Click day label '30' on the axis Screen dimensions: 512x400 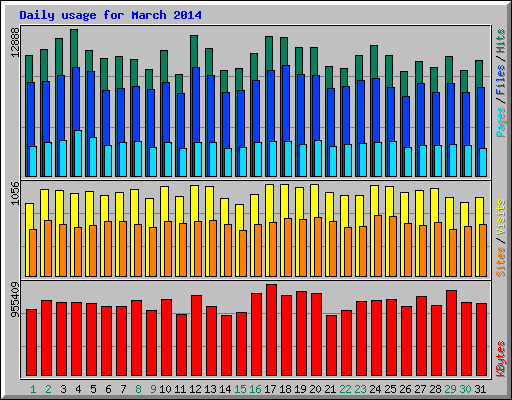(465, 389)
